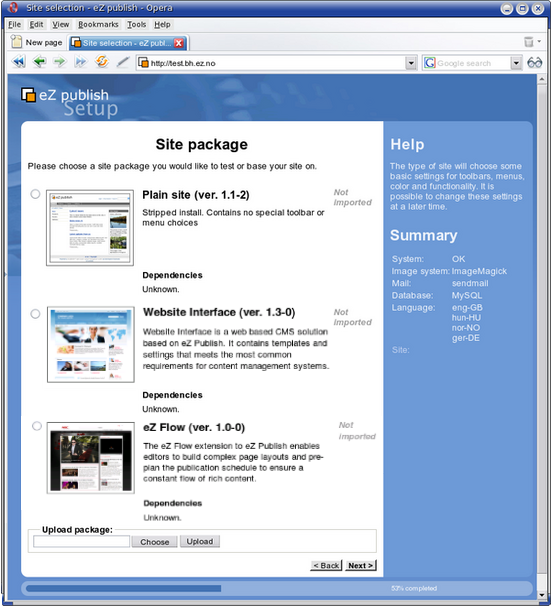Viewport: 551px width, 607px height.
Task: Click the 'Site package' title
Action: 201,144
